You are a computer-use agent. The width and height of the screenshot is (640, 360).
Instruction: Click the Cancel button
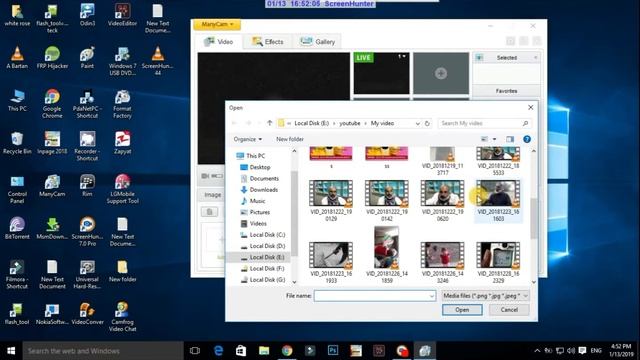click(x=509, y=310)
